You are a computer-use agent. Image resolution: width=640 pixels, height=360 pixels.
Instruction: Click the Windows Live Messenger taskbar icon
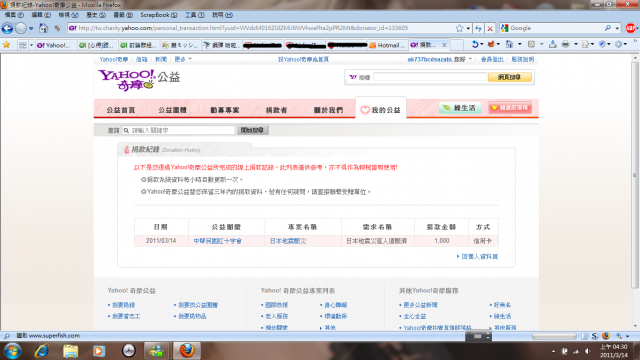tap(156, 351)
